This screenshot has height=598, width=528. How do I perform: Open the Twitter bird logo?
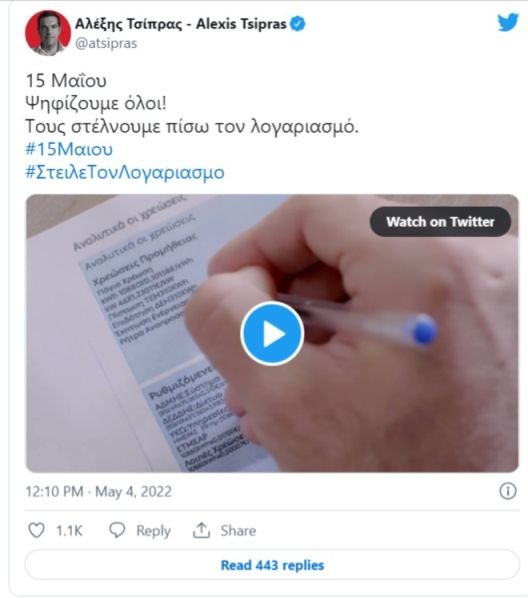508,23
